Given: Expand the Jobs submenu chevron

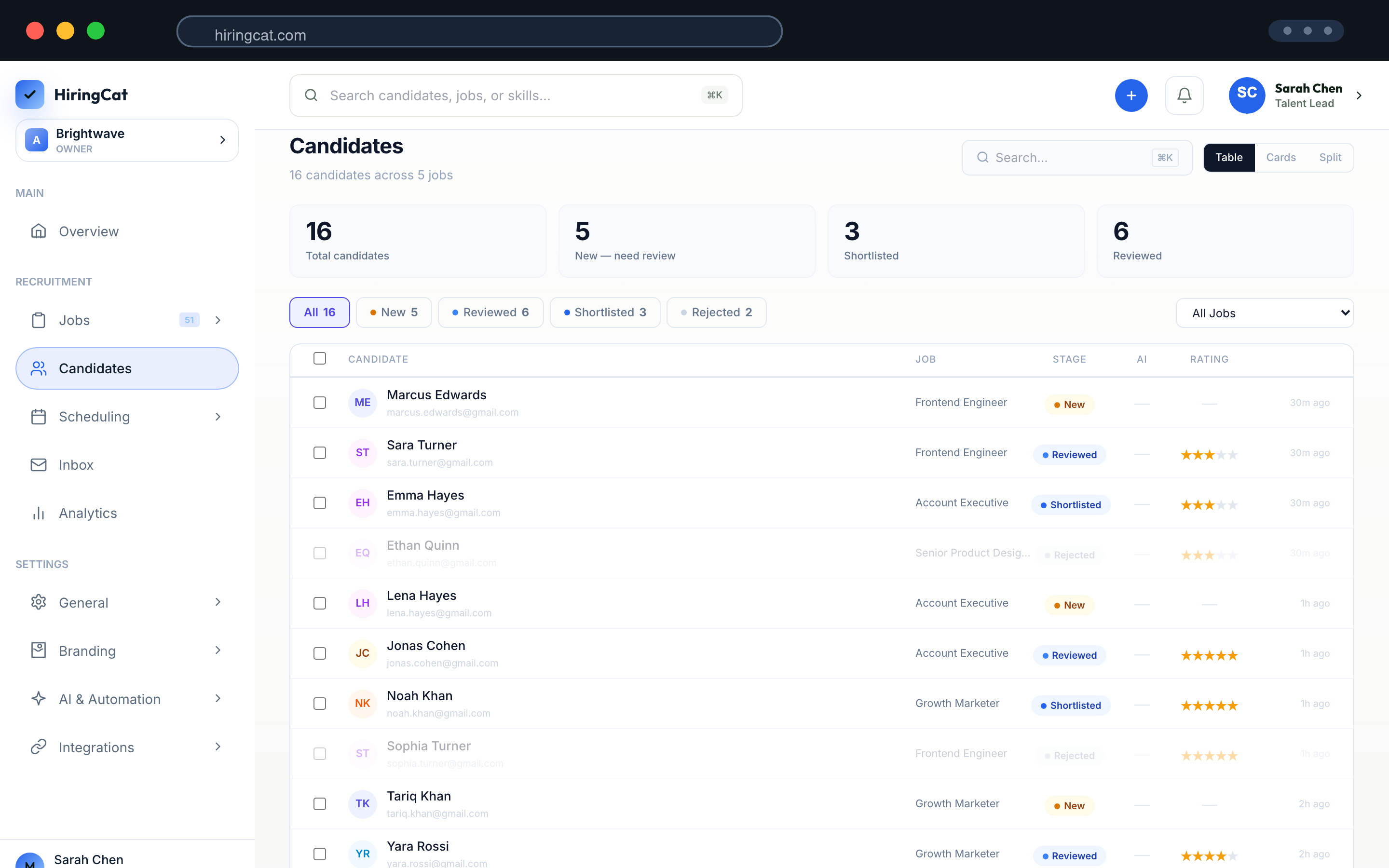Looking at the screenshot, I should point(218,320).
